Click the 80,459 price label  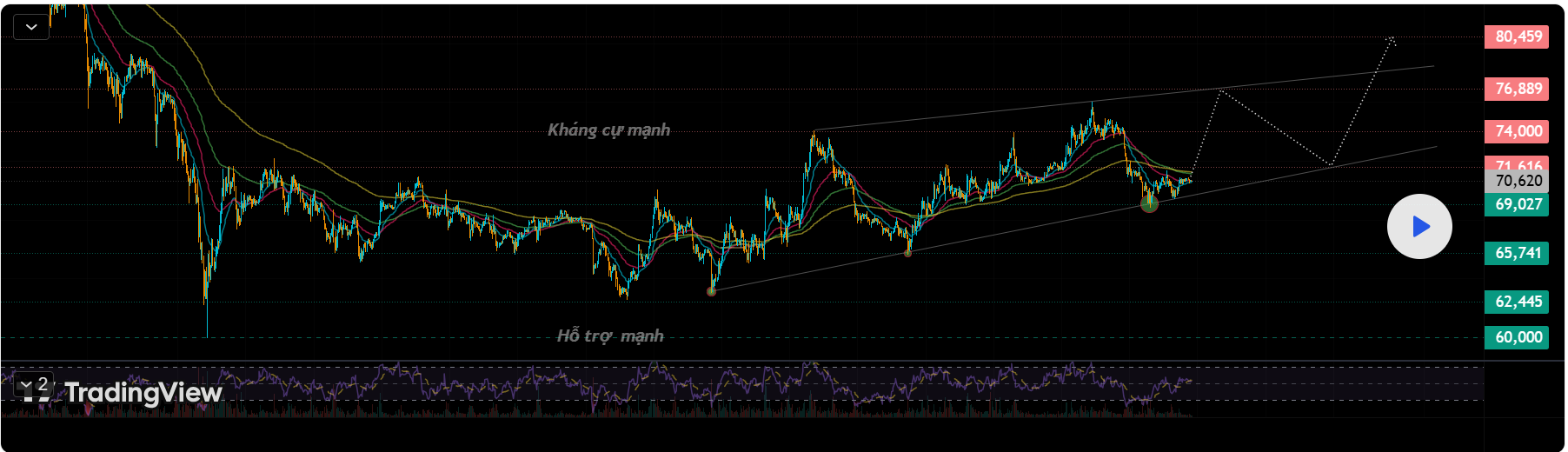[1517, 37]
